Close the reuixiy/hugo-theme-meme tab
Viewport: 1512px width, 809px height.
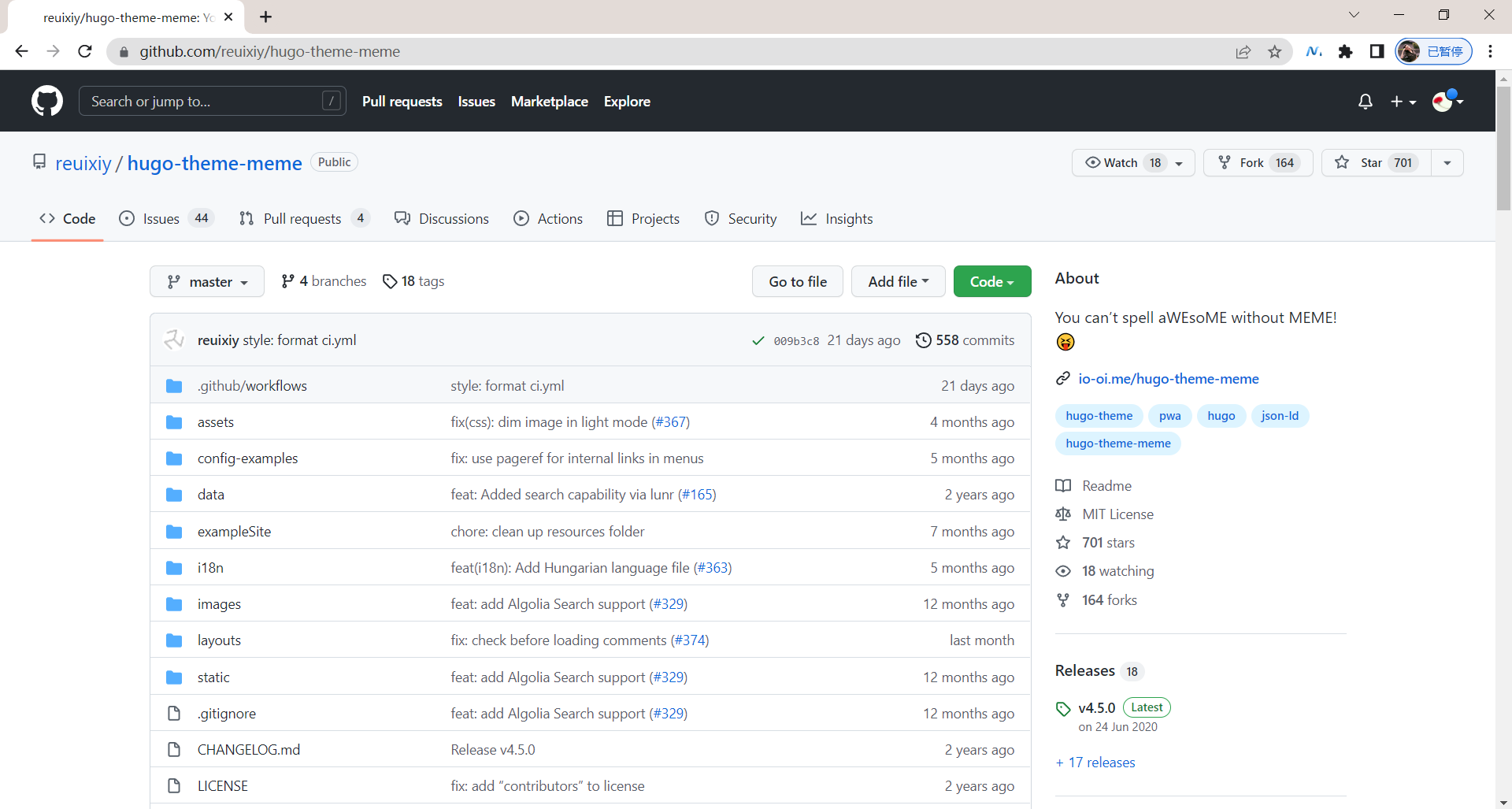[x=228, y=17]
